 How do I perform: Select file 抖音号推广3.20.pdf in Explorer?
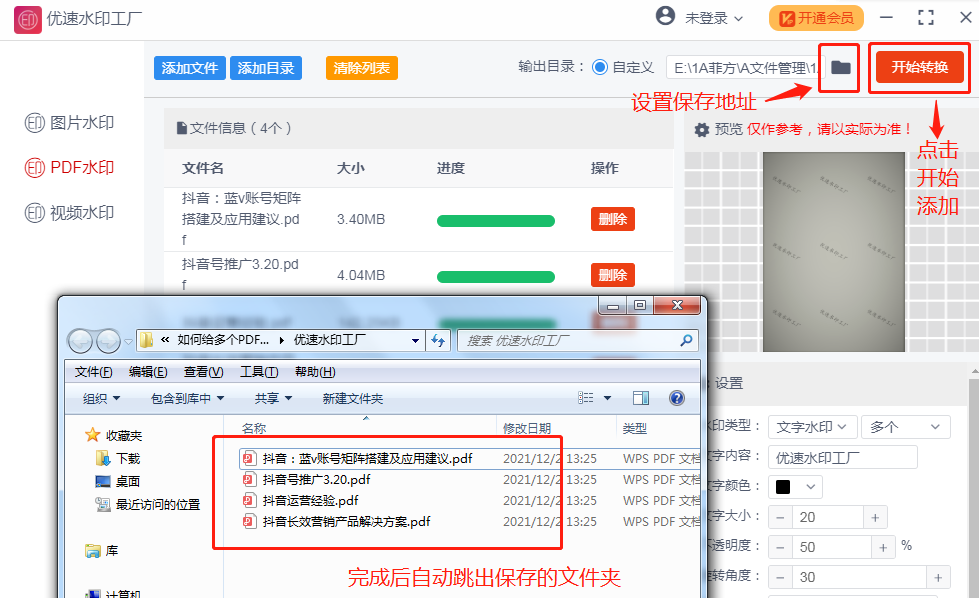coord(316,480)
